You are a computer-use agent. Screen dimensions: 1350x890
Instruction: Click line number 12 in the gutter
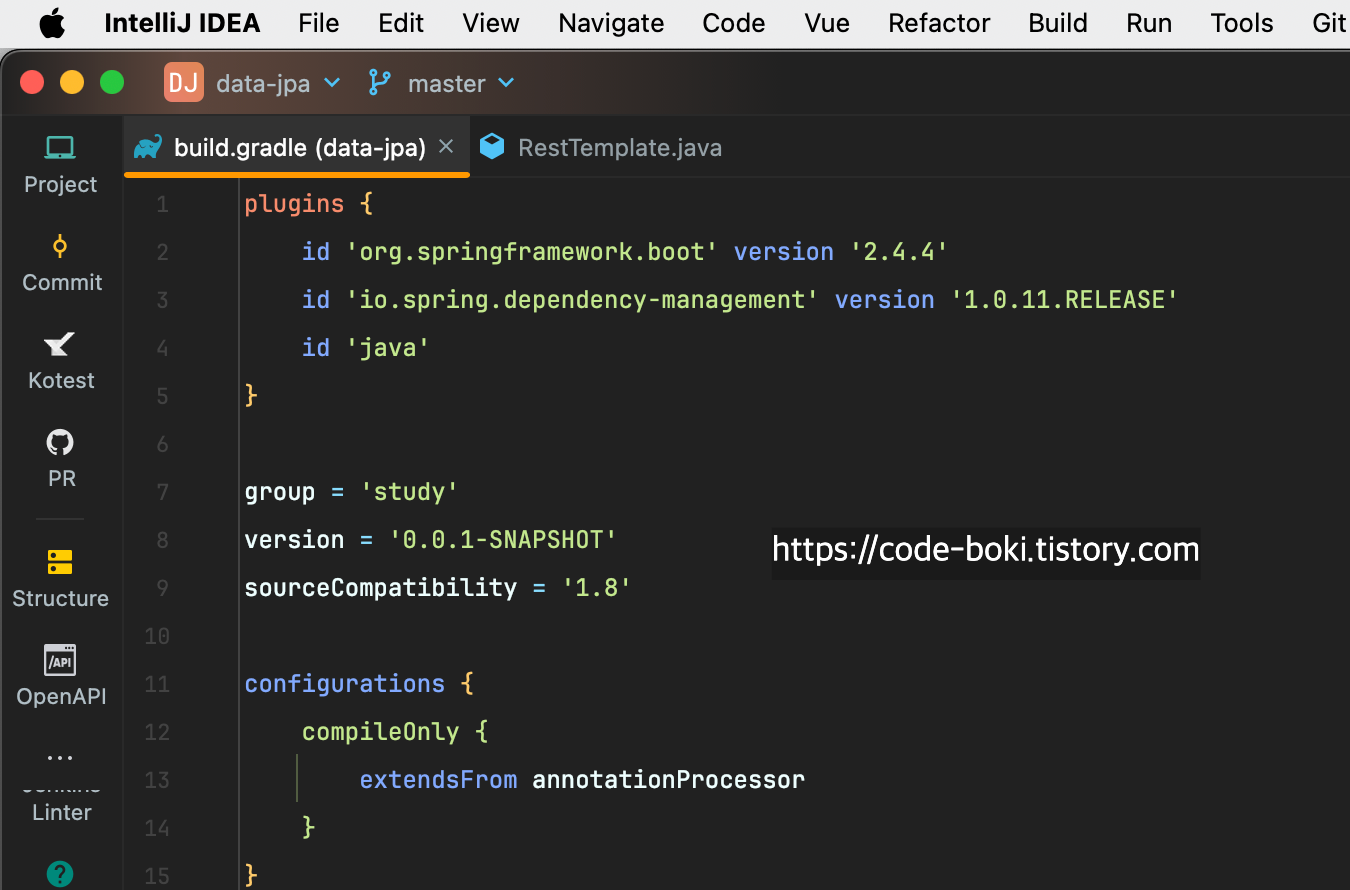point(157,732)
